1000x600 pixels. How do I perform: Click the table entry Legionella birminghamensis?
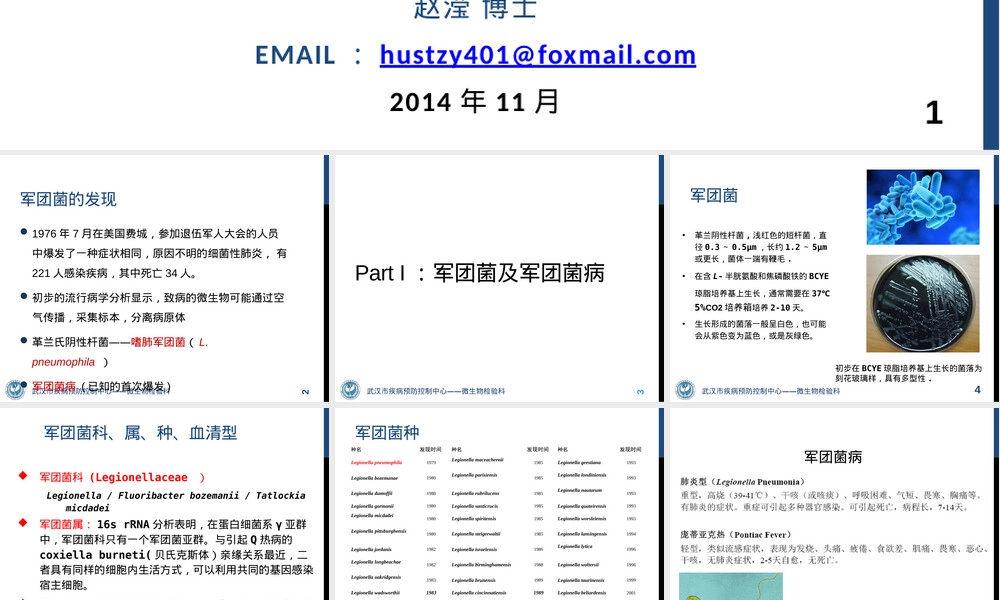tap(482, 565)
